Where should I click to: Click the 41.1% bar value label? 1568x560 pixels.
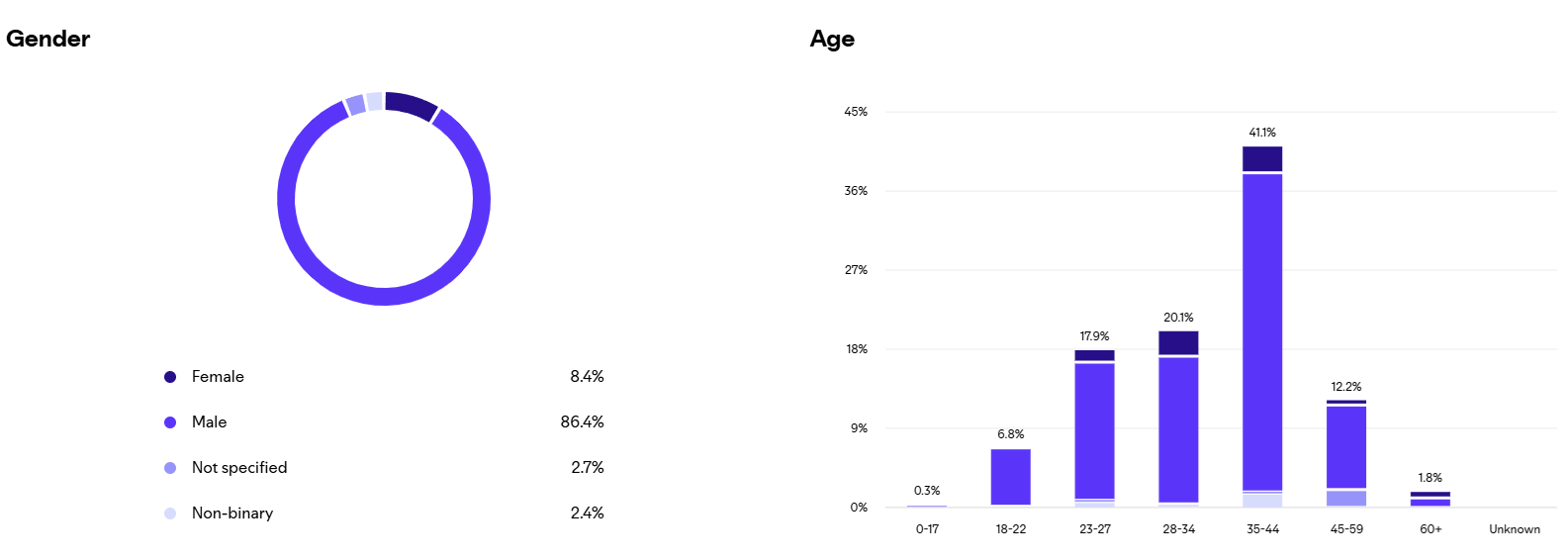pyautogui.click(x=1262, y=133)
